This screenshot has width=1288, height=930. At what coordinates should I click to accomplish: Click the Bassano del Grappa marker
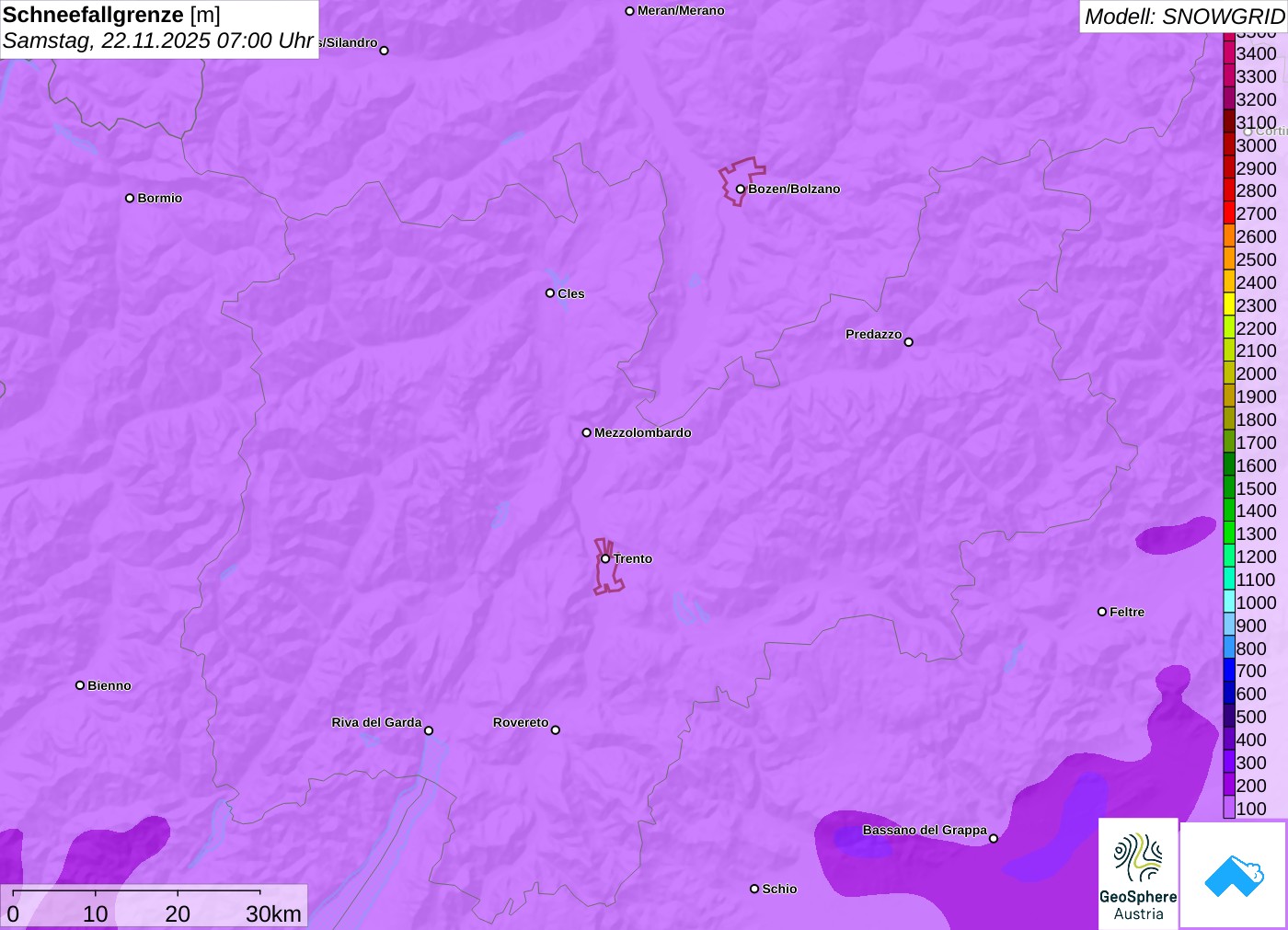click(x=993, y=838)
